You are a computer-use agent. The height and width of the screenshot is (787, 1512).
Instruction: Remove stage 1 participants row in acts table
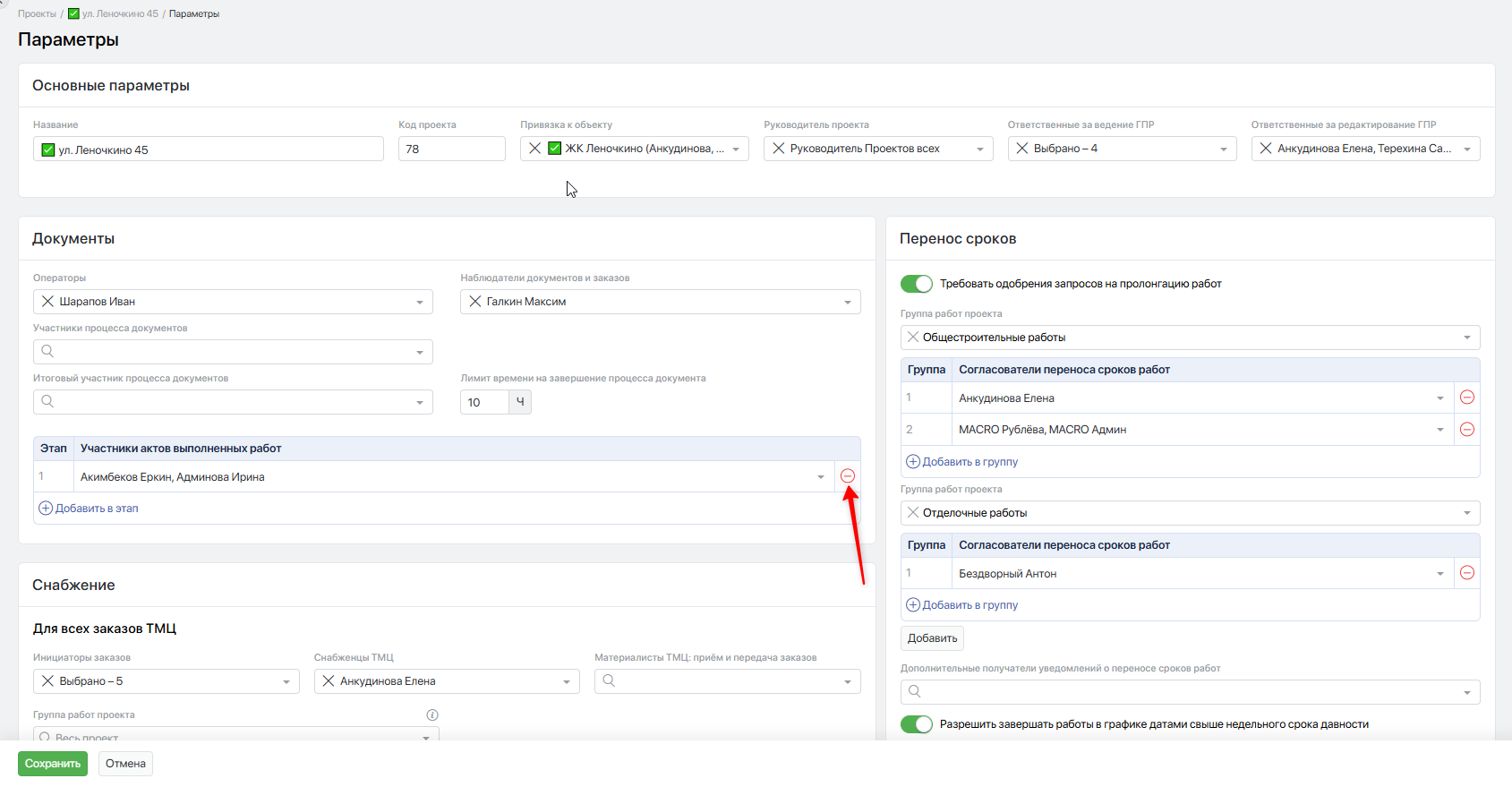848,476
